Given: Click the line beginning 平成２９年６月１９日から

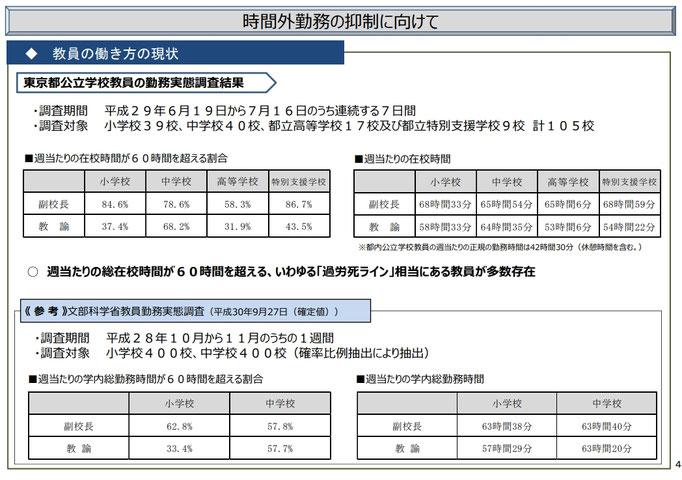Looking at the screenshot, I should 260,111.
